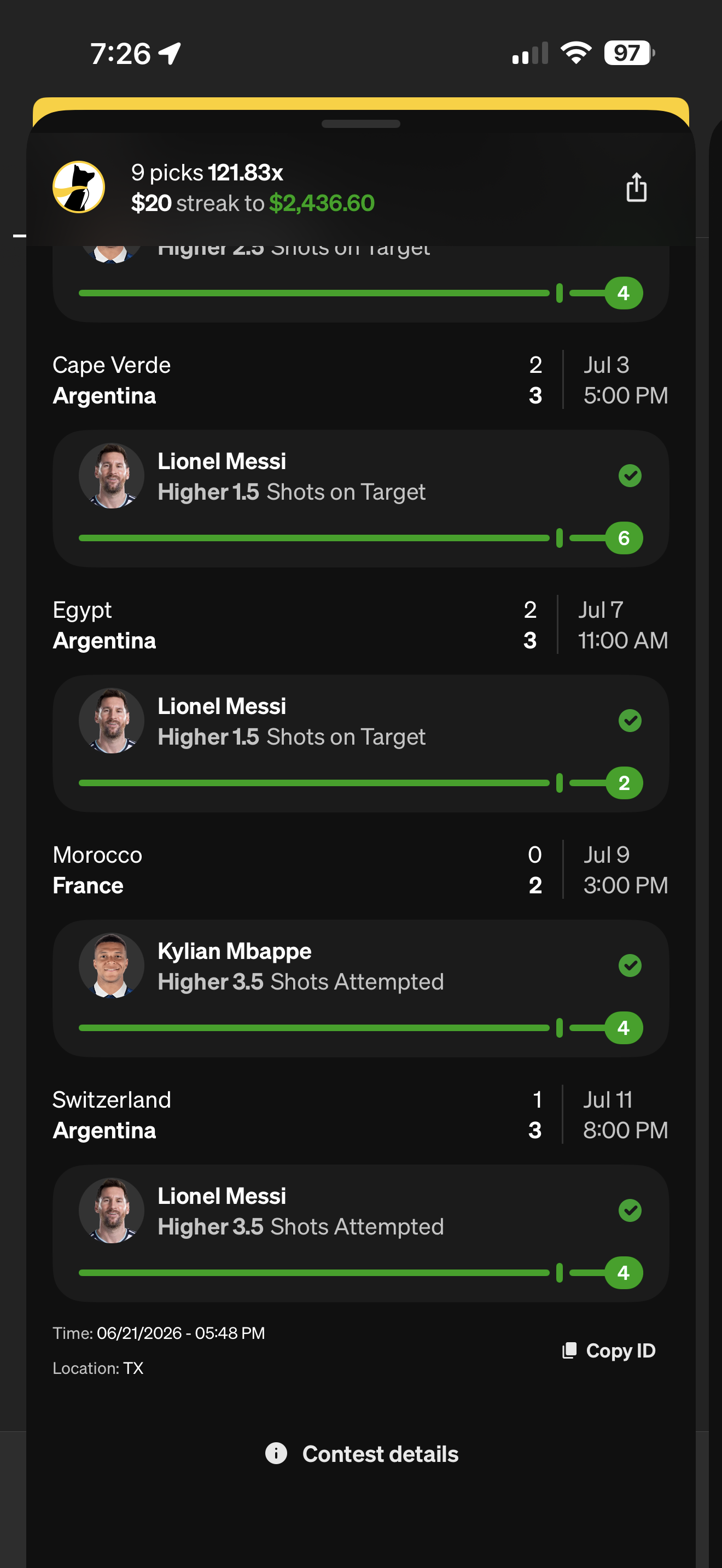Open the Cape Verde vs Argentina match header
722x1568 pixels.
(360, 380)
